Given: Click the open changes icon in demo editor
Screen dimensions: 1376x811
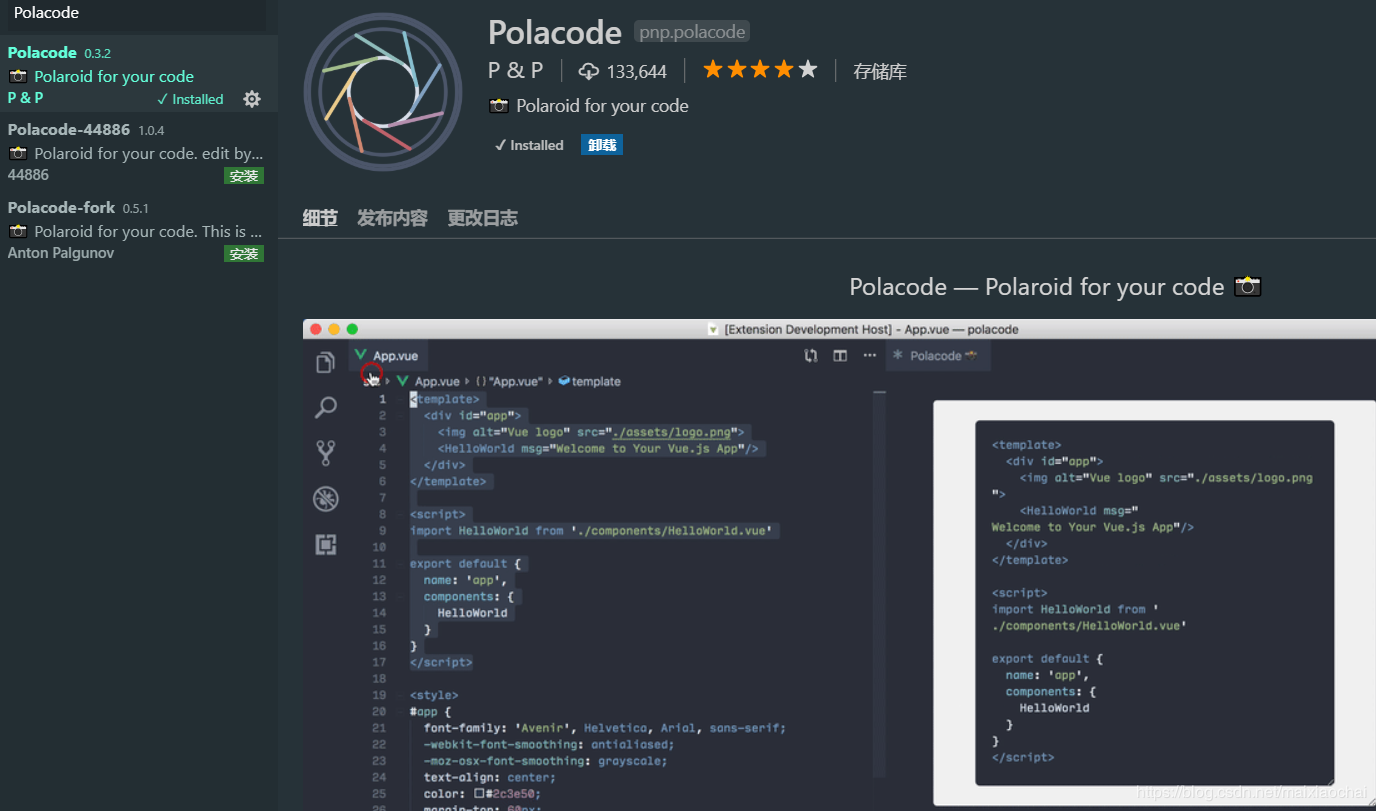Looking at the screenshot, I should [x=811, y=355].
